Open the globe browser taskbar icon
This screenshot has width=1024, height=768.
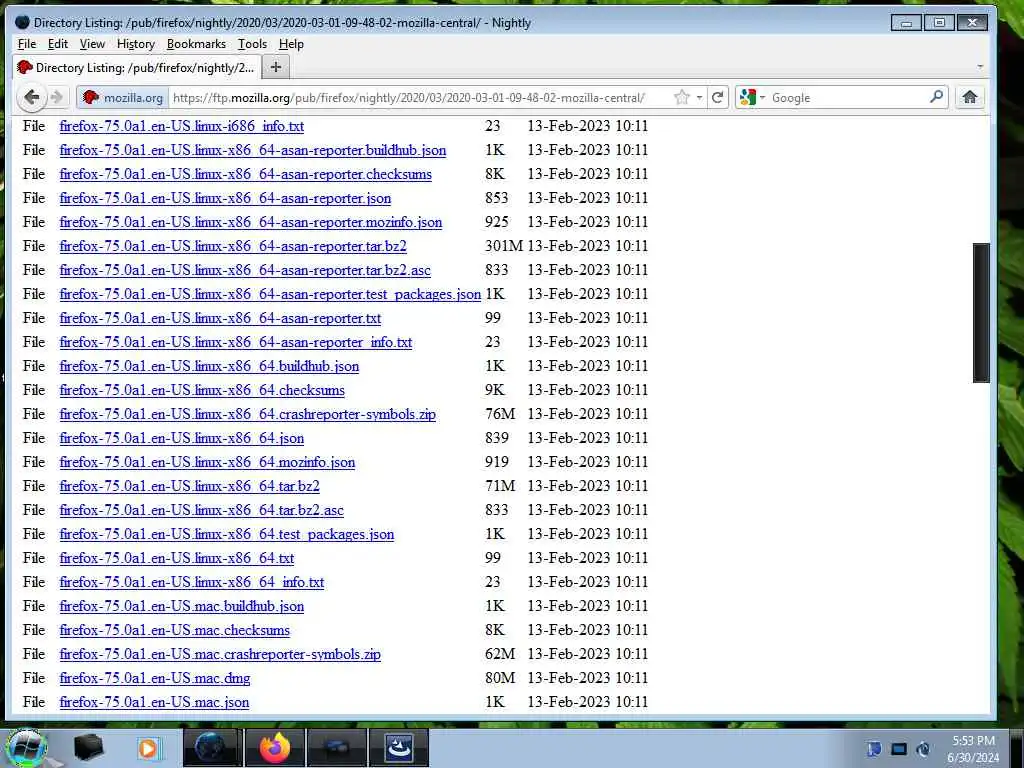click(212, 748)
